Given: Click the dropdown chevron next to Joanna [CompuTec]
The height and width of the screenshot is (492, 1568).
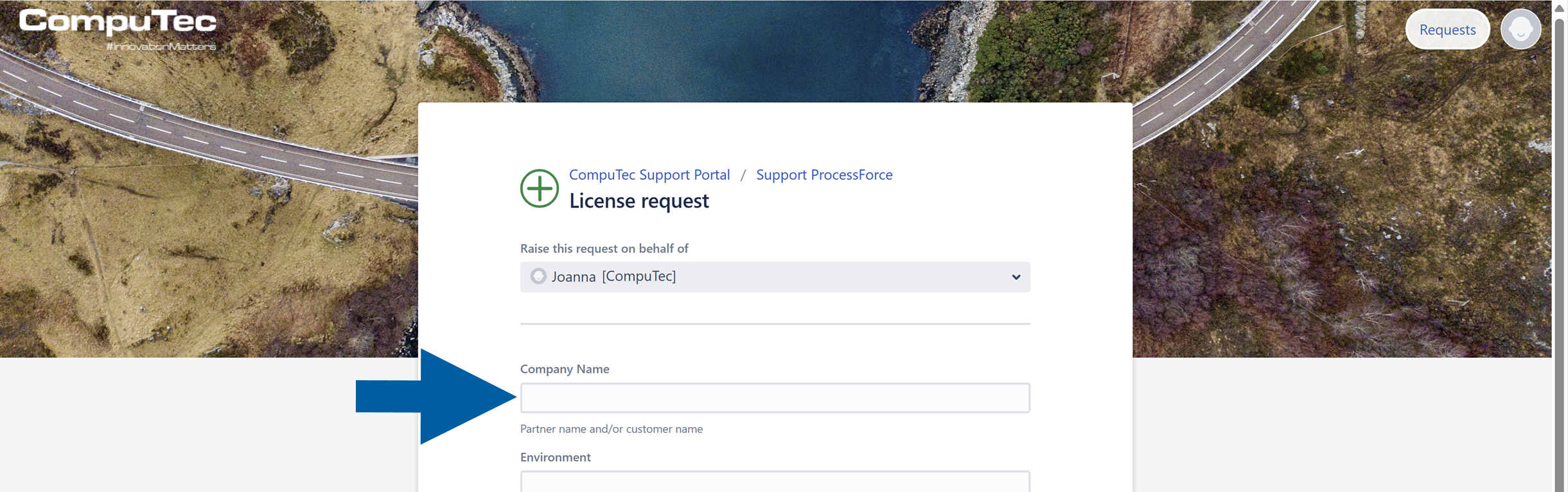Looking at the screenshot, I should 1016,277.
